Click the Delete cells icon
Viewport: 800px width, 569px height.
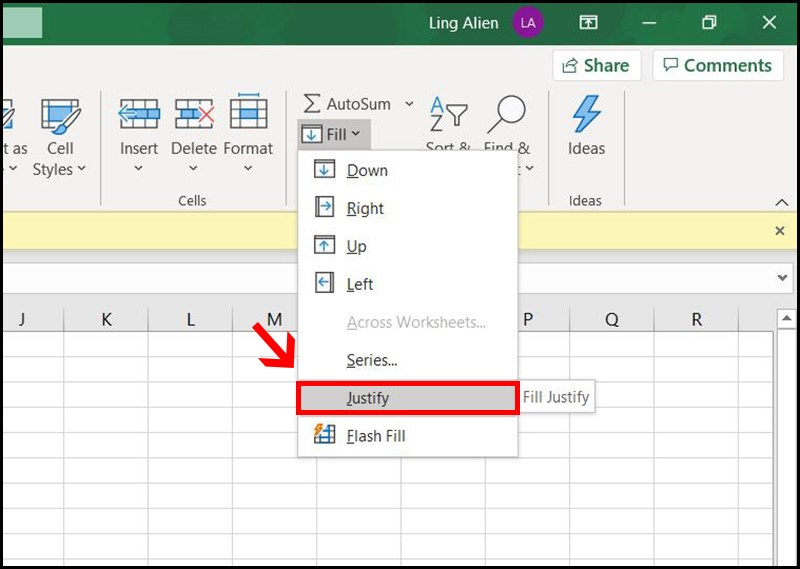(x=194, y=114)
